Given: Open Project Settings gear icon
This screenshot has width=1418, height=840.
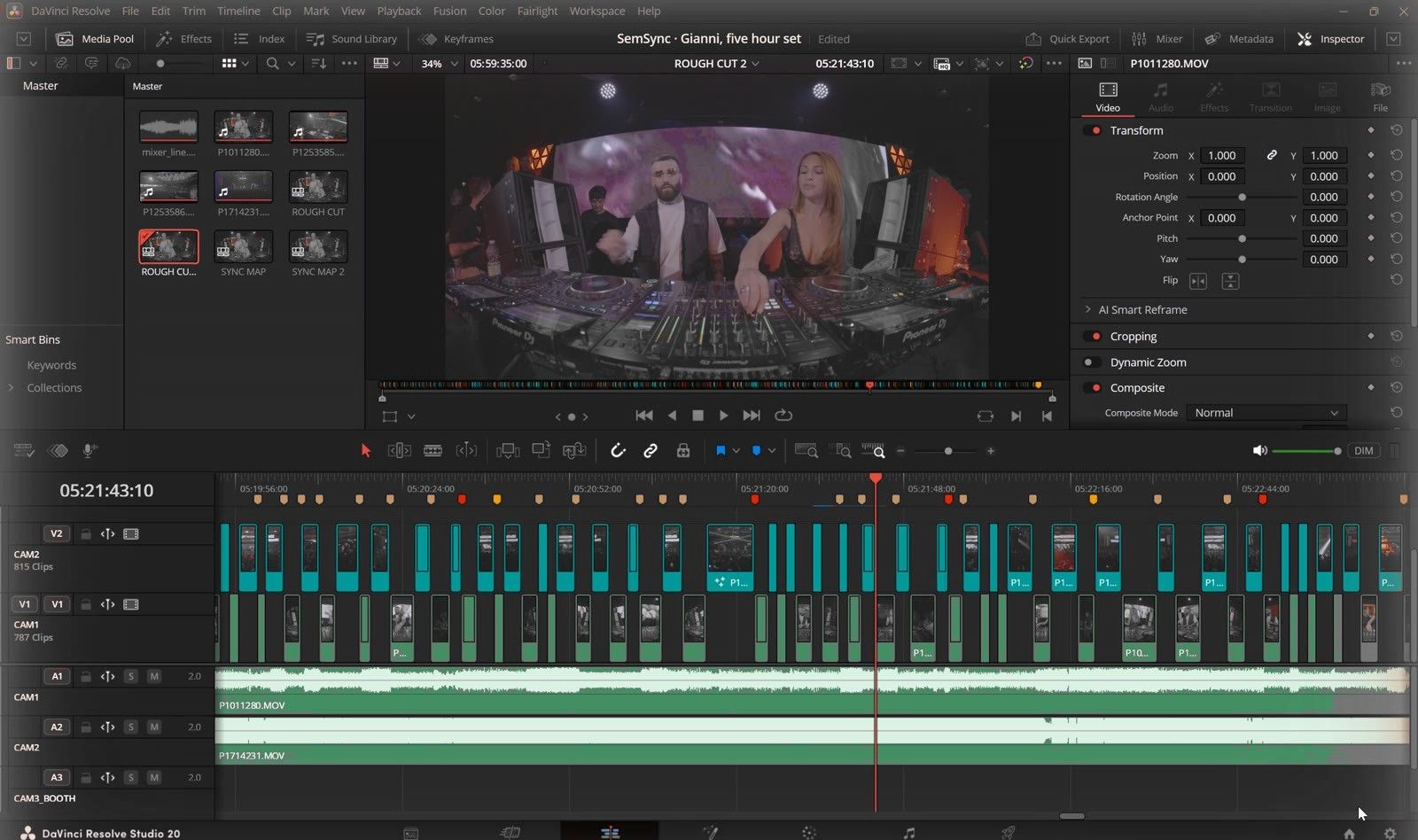Looking at the screenshot, I should [x=1390, y=833].
